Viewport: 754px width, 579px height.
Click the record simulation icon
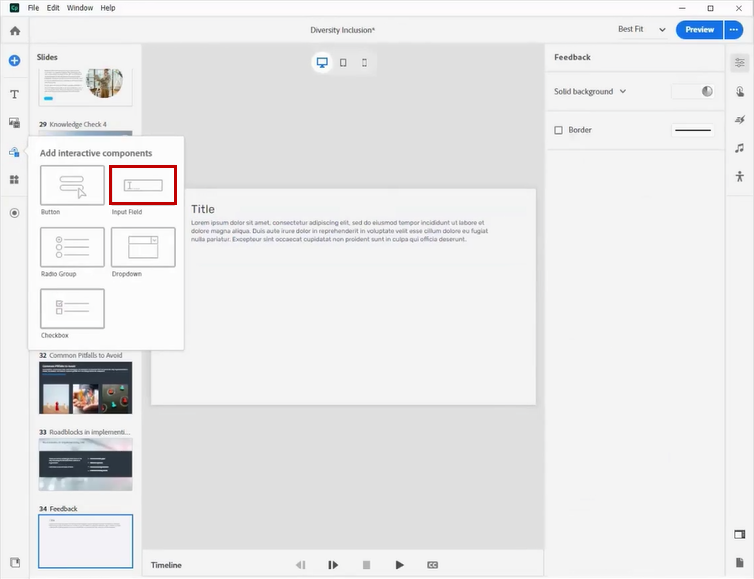click(14, 213)
